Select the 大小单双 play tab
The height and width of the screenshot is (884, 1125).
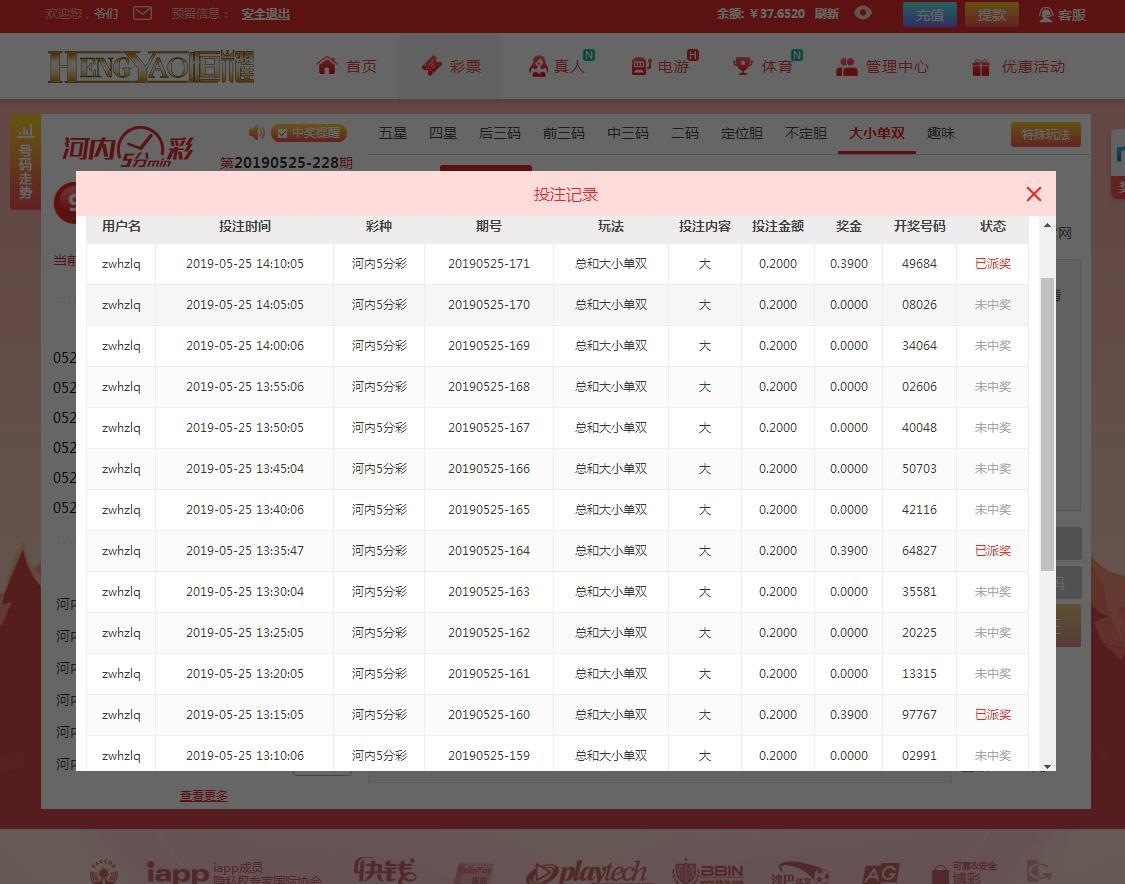pos(877,133)
